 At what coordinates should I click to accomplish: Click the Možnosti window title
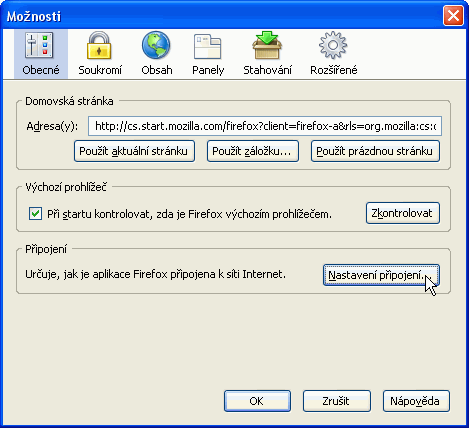coord(34,16)
